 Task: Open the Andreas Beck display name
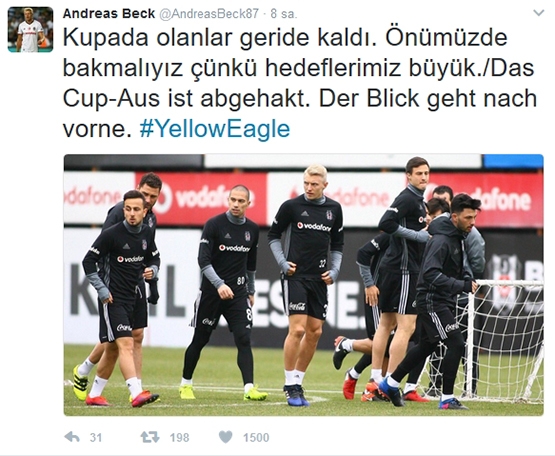(109, 13)
